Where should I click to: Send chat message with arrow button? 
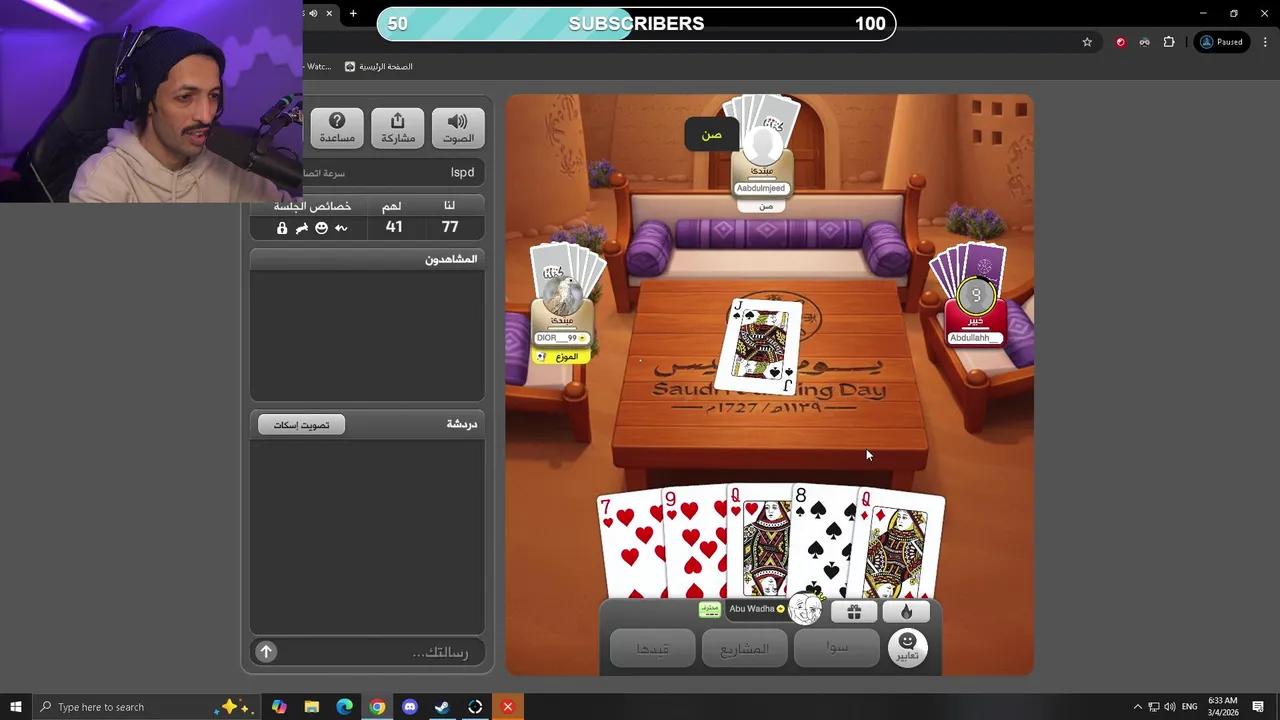266,652
